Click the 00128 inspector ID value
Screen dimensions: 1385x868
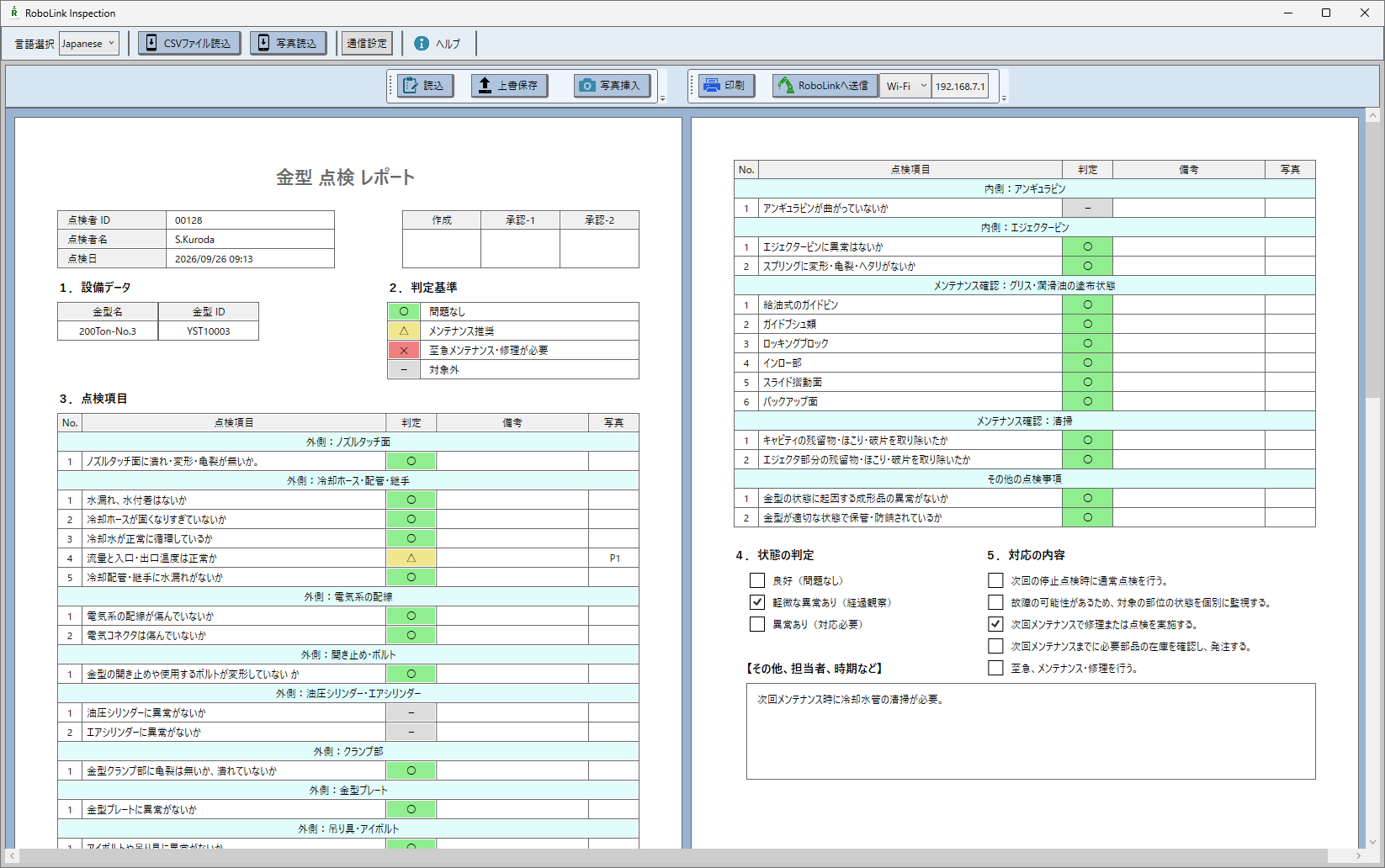250,220
